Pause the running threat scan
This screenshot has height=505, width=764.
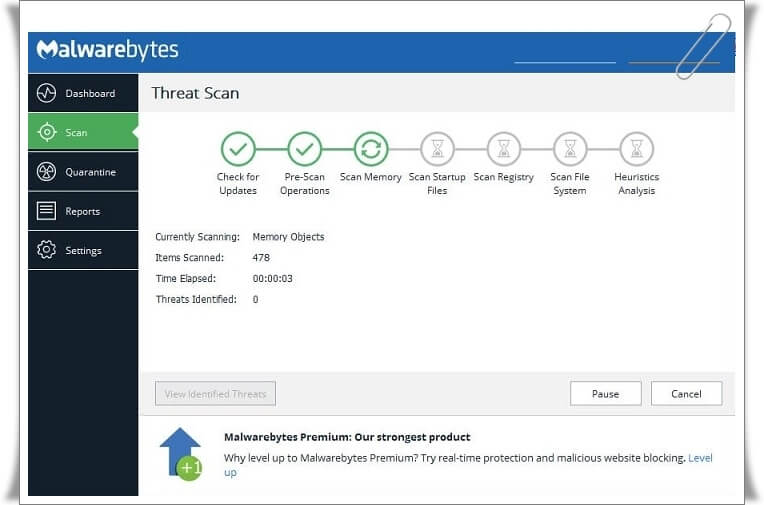pyautogui.click(x=606, y=393)
